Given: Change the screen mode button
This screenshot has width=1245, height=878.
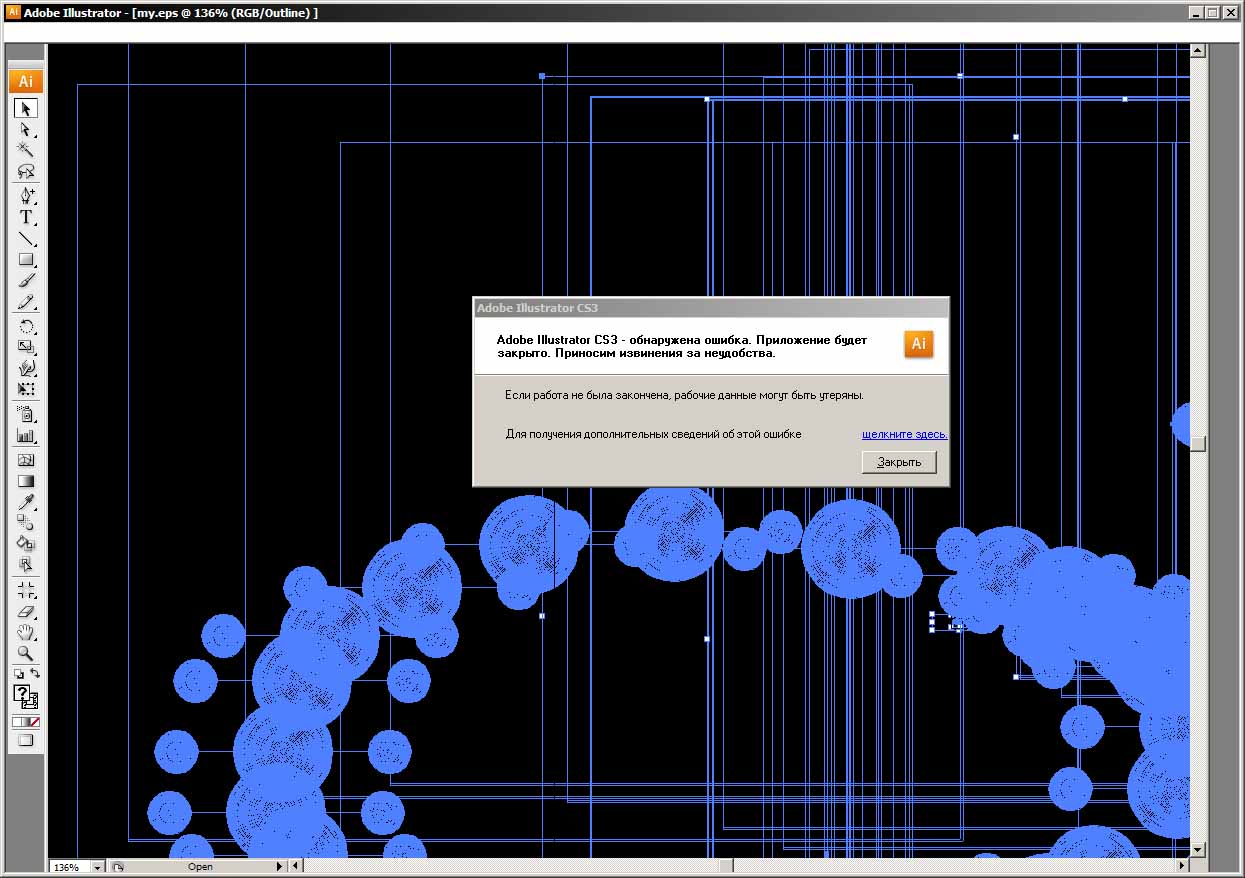Looking at the screenshot, I should (26, 741).
